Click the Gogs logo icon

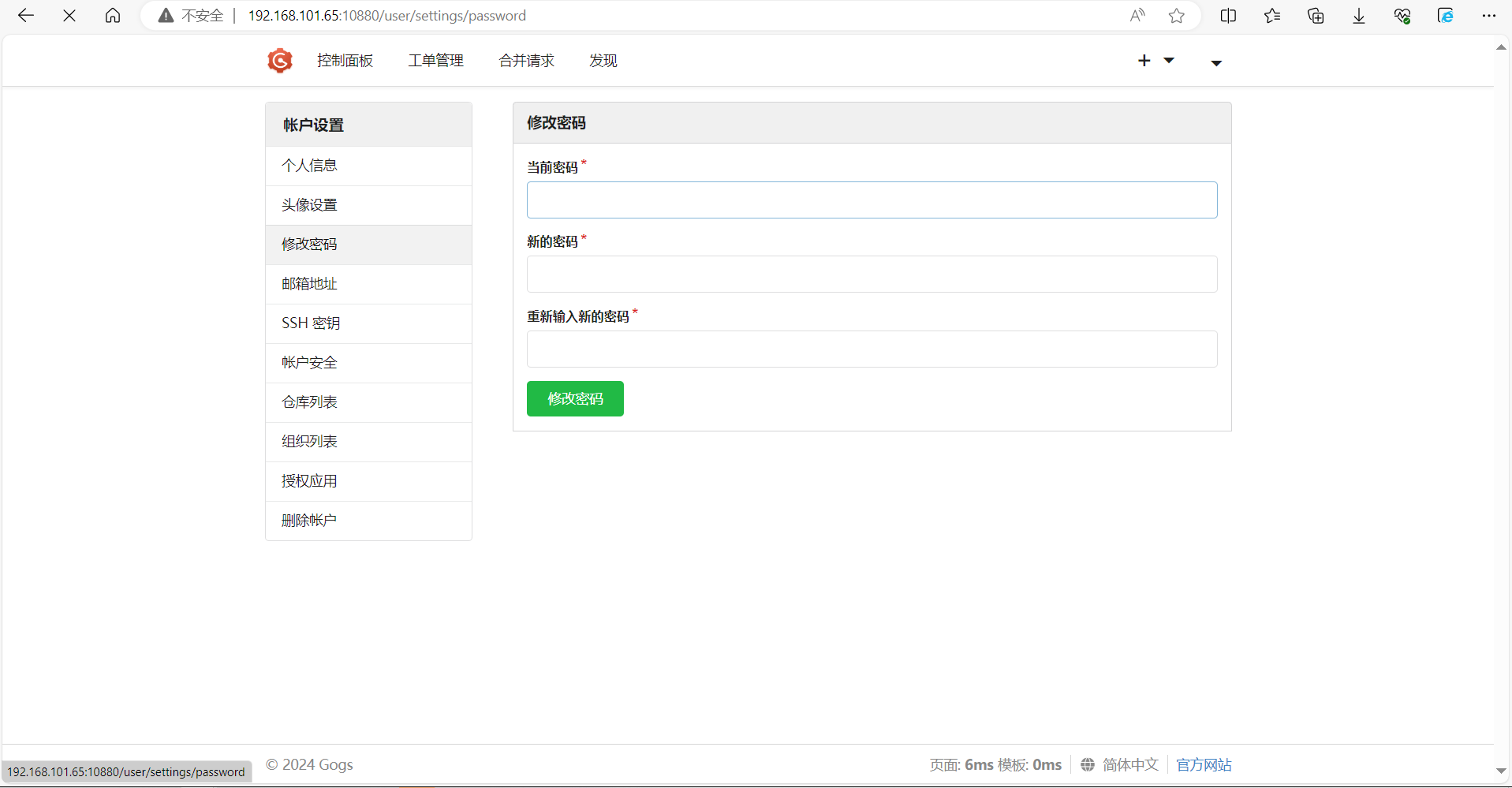point(280,61)
